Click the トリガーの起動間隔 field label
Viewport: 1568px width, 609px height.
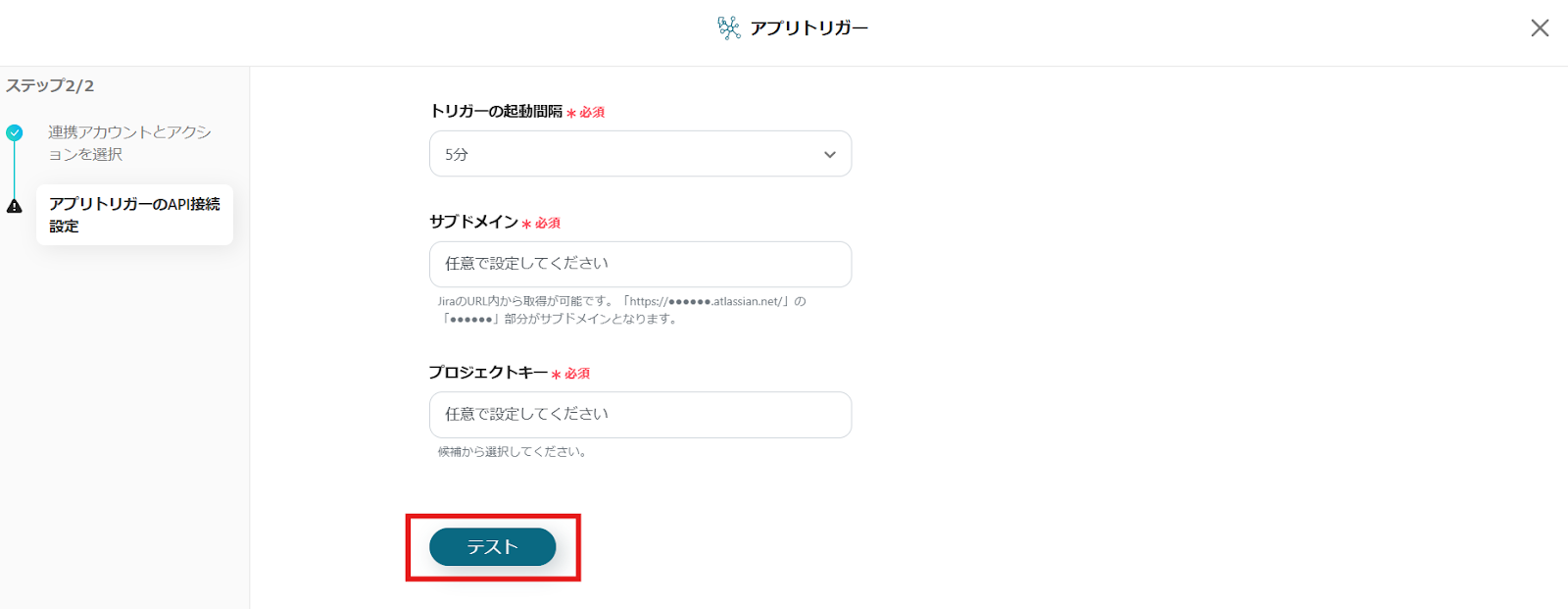point(496,112)
